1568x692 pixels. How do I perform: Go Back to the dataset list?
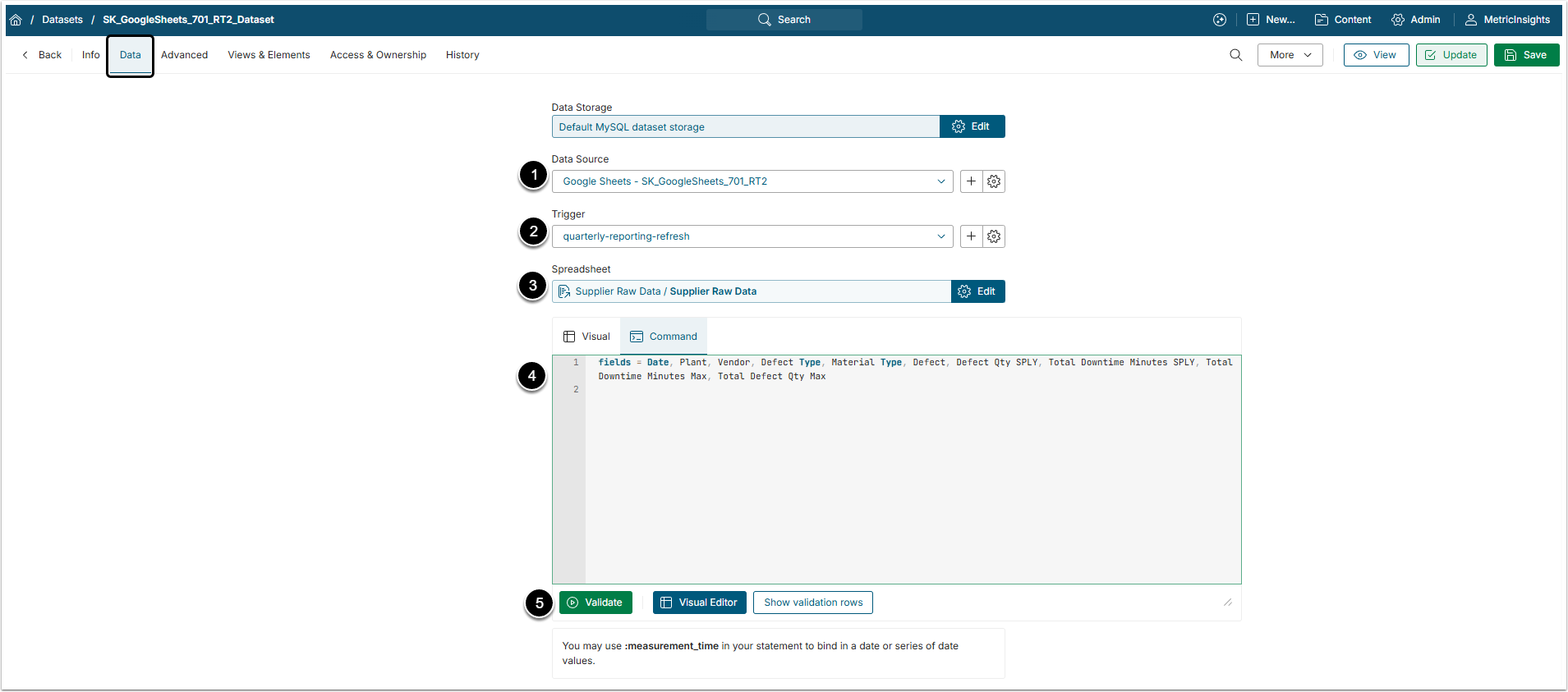coord(42,55)
